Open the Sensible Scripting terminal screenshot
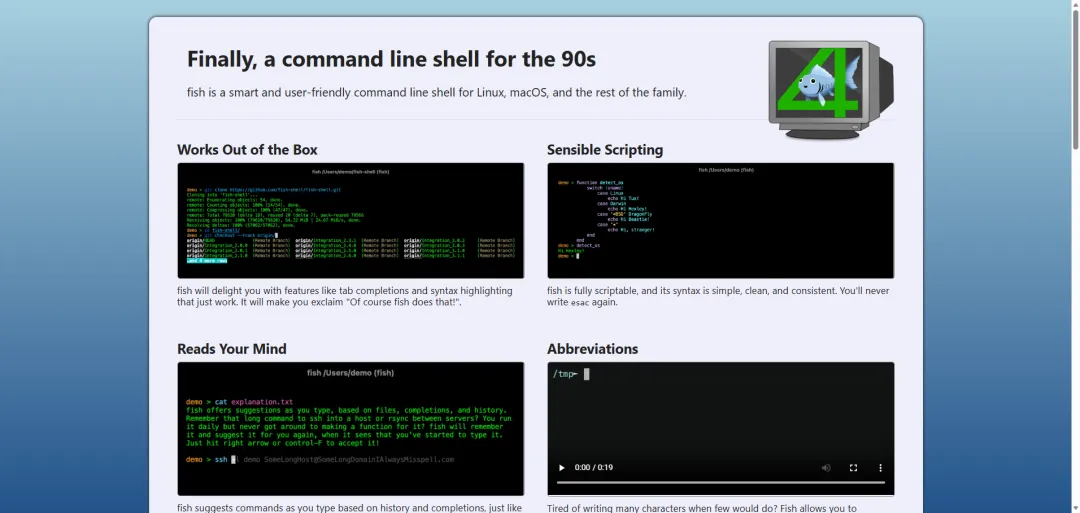The width and height of the screenshot is (1080, 513). click(720, 220)
